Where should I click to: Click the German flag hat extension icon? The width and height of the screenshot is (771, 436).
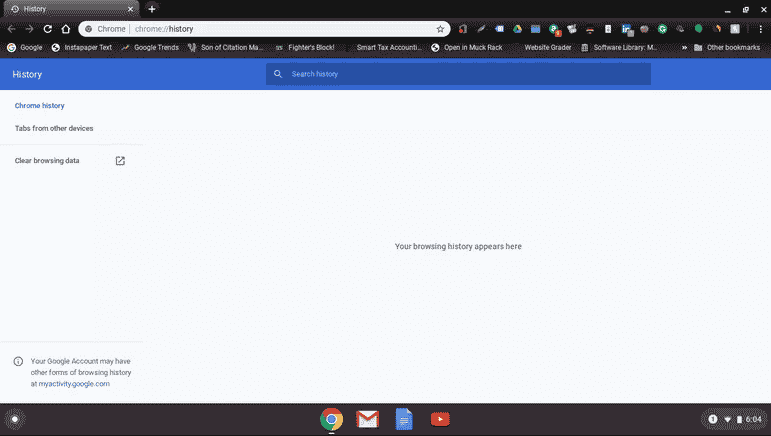pos(590,29)
